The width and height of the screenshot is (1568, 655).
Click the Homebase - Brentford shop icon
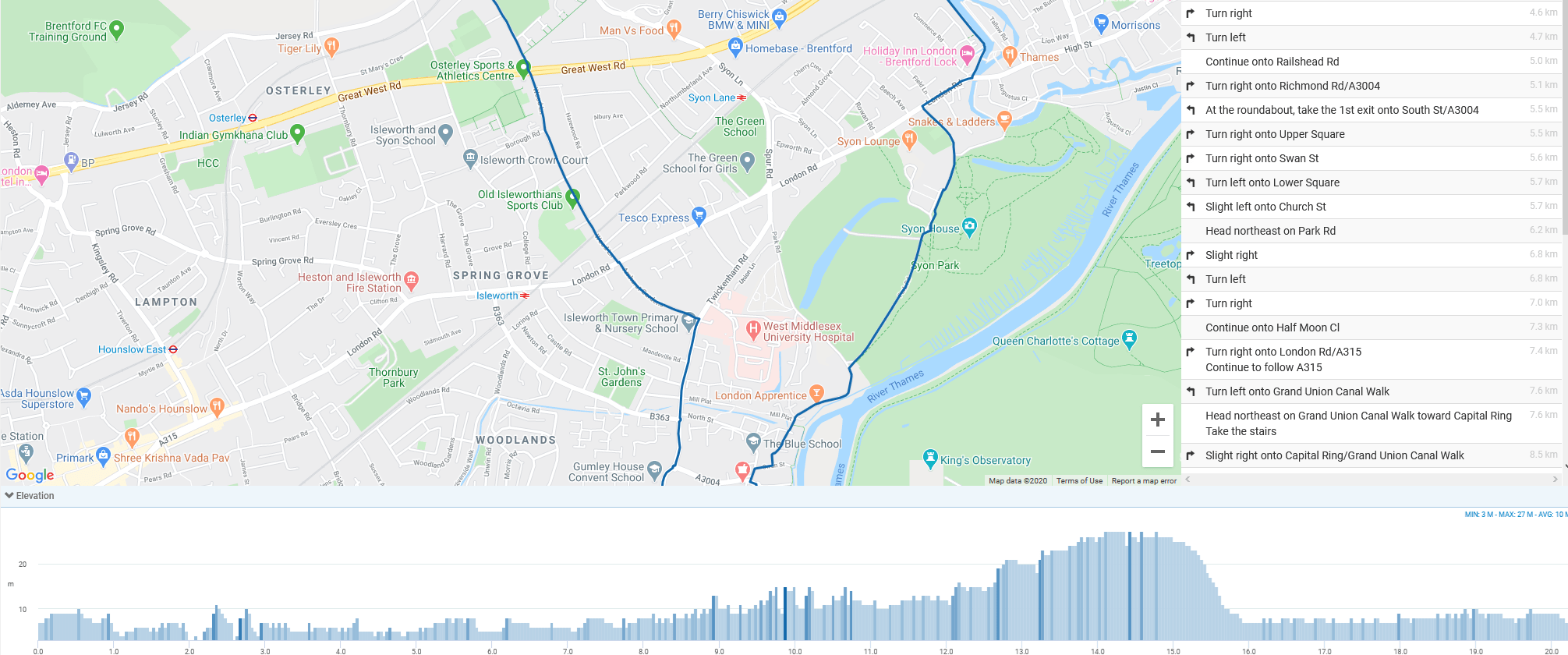point(735,47)
